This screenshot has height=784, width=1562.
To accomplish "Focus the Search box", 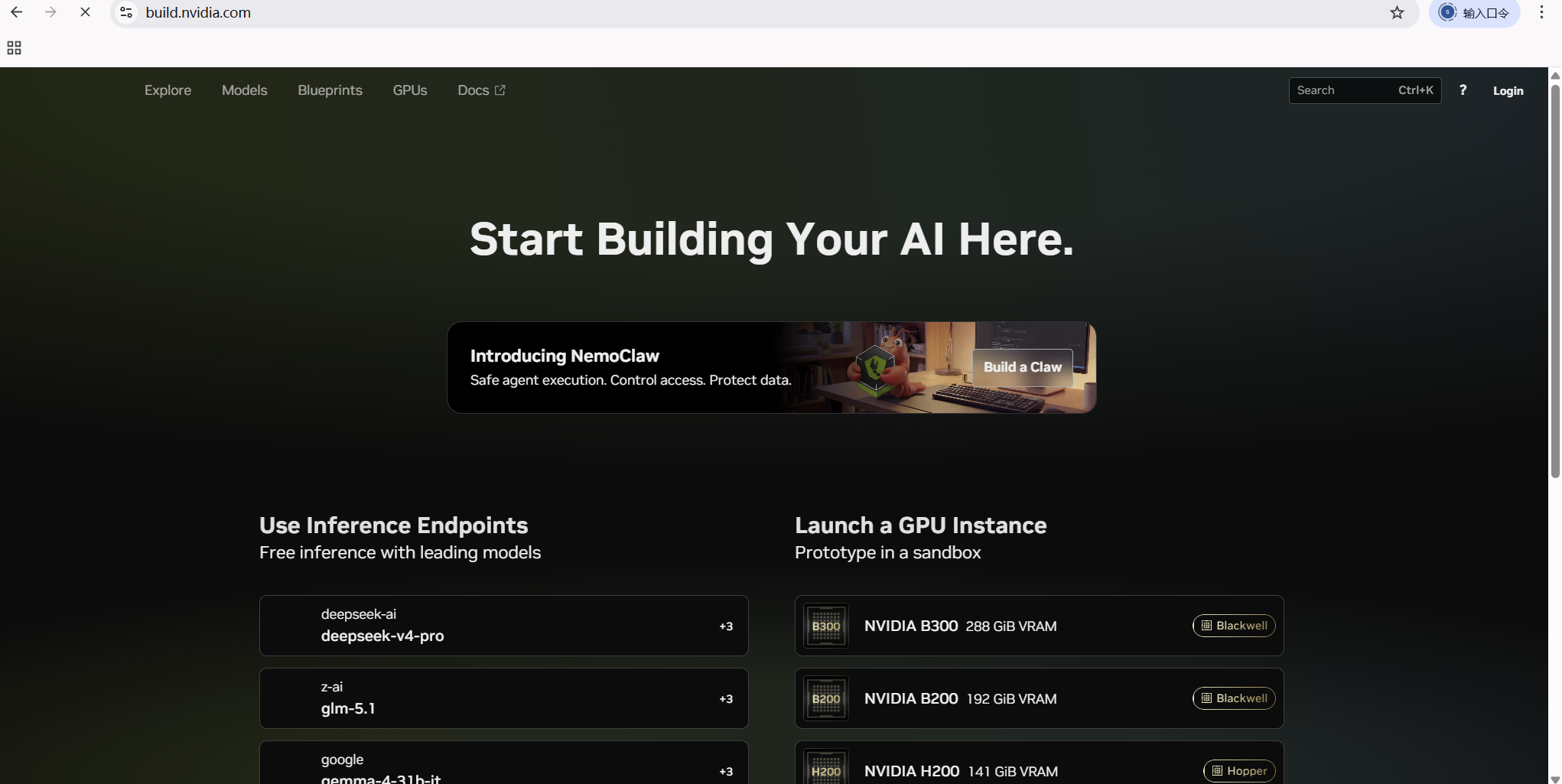I will click(1365, 90).
